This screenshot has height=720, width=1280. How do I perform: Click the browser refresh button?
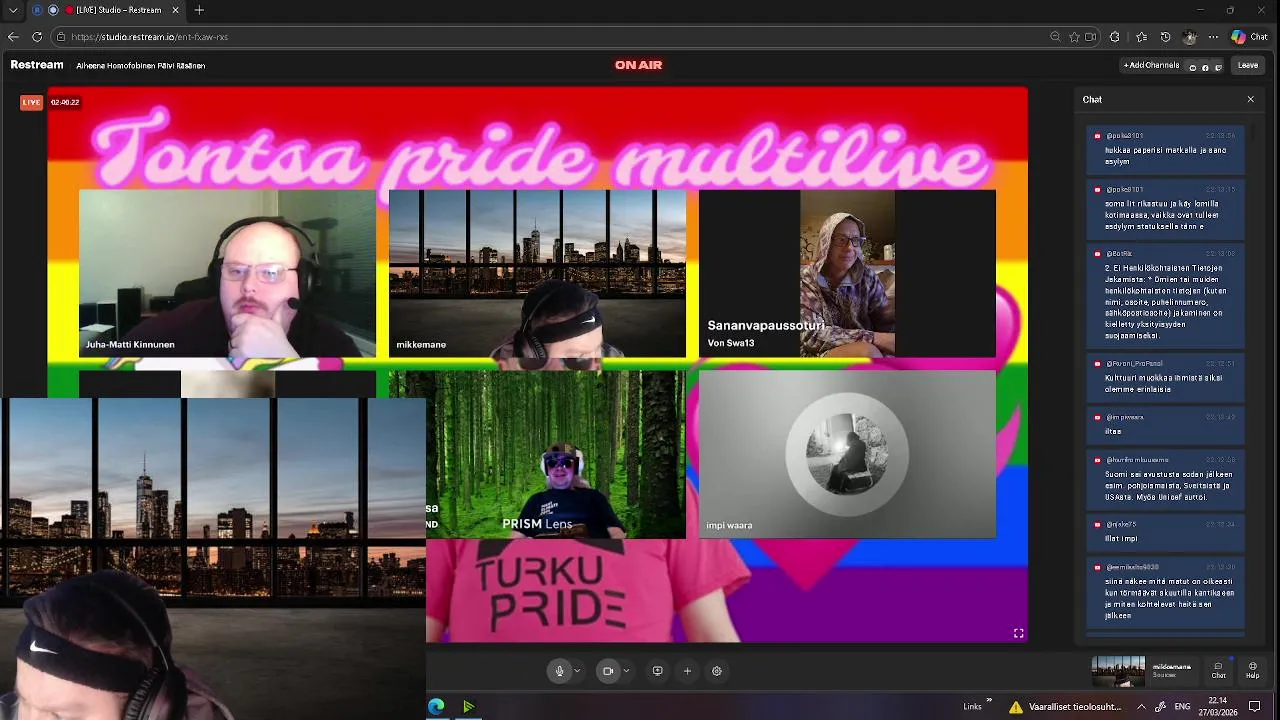pos(37,37)
